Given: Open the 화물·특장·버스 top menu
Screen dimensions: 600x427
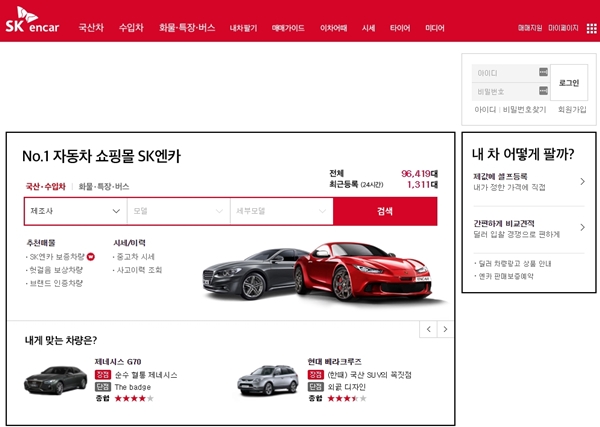Looking at the screenshot, I should [x=187, y=28].
